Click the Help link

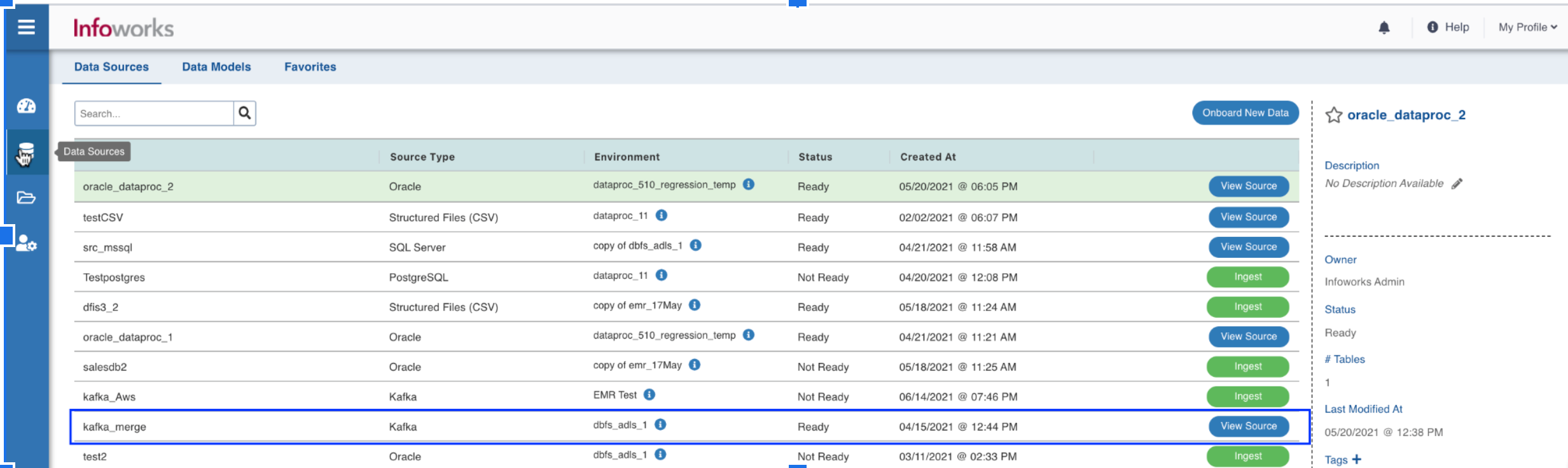point(1457,27)
